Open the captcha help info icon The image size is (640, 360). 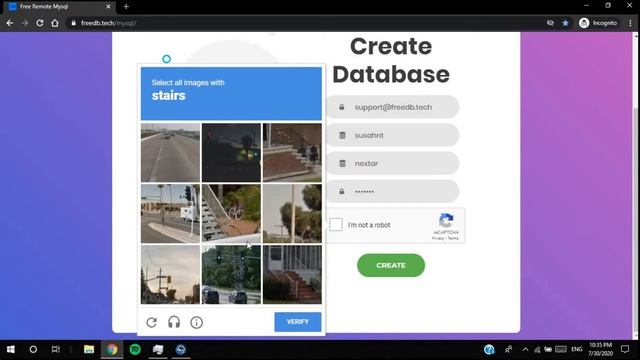point(196,322)
